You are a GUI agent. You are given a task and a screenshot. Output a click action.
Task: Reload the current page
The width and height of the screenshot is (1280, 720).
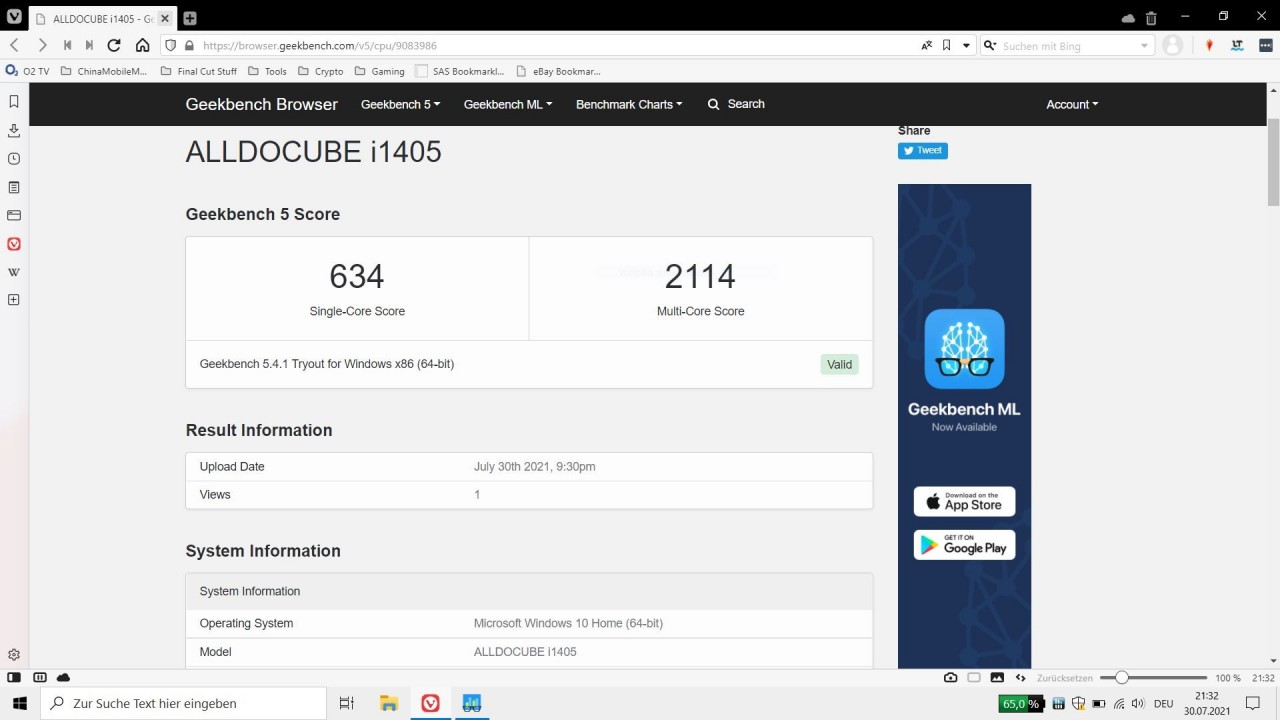114,45
